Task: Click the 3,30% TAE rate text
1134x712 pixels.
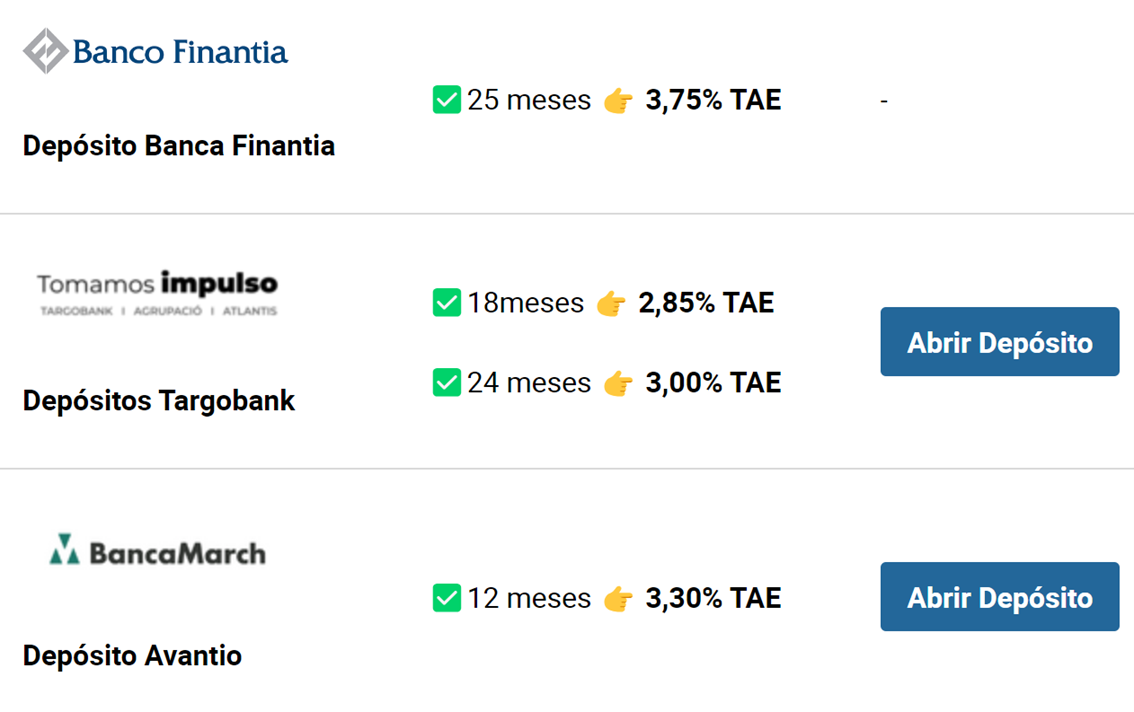Action: pyautogui.click(x=713, y=598)
